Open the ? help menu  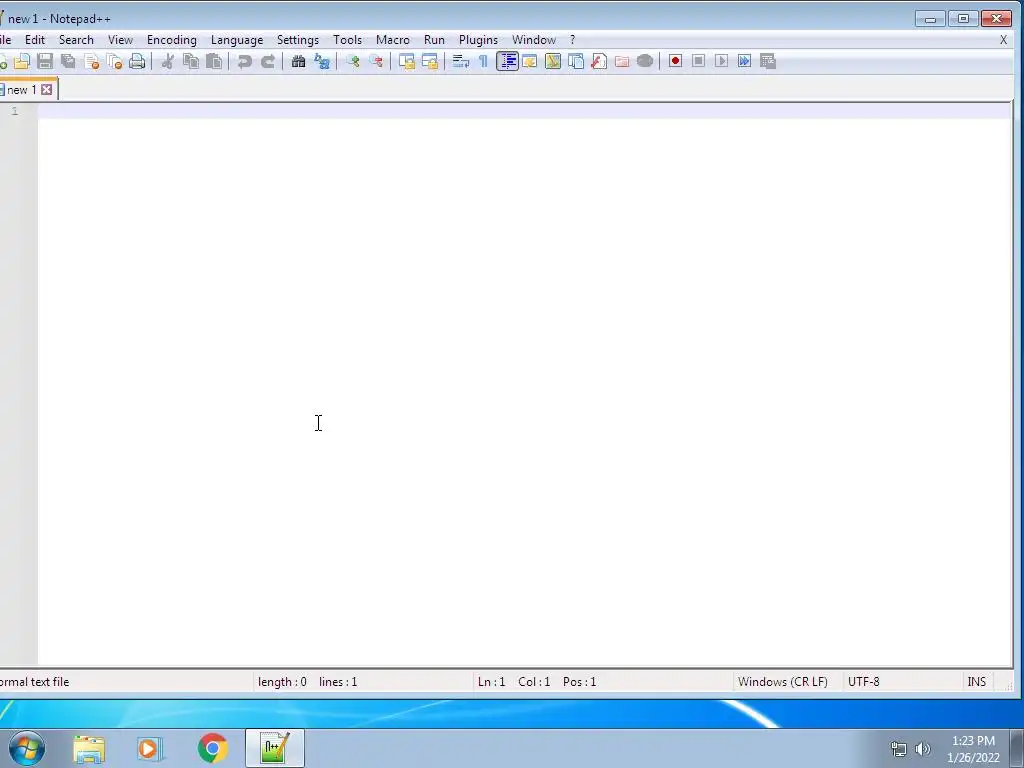click(573, 40)
